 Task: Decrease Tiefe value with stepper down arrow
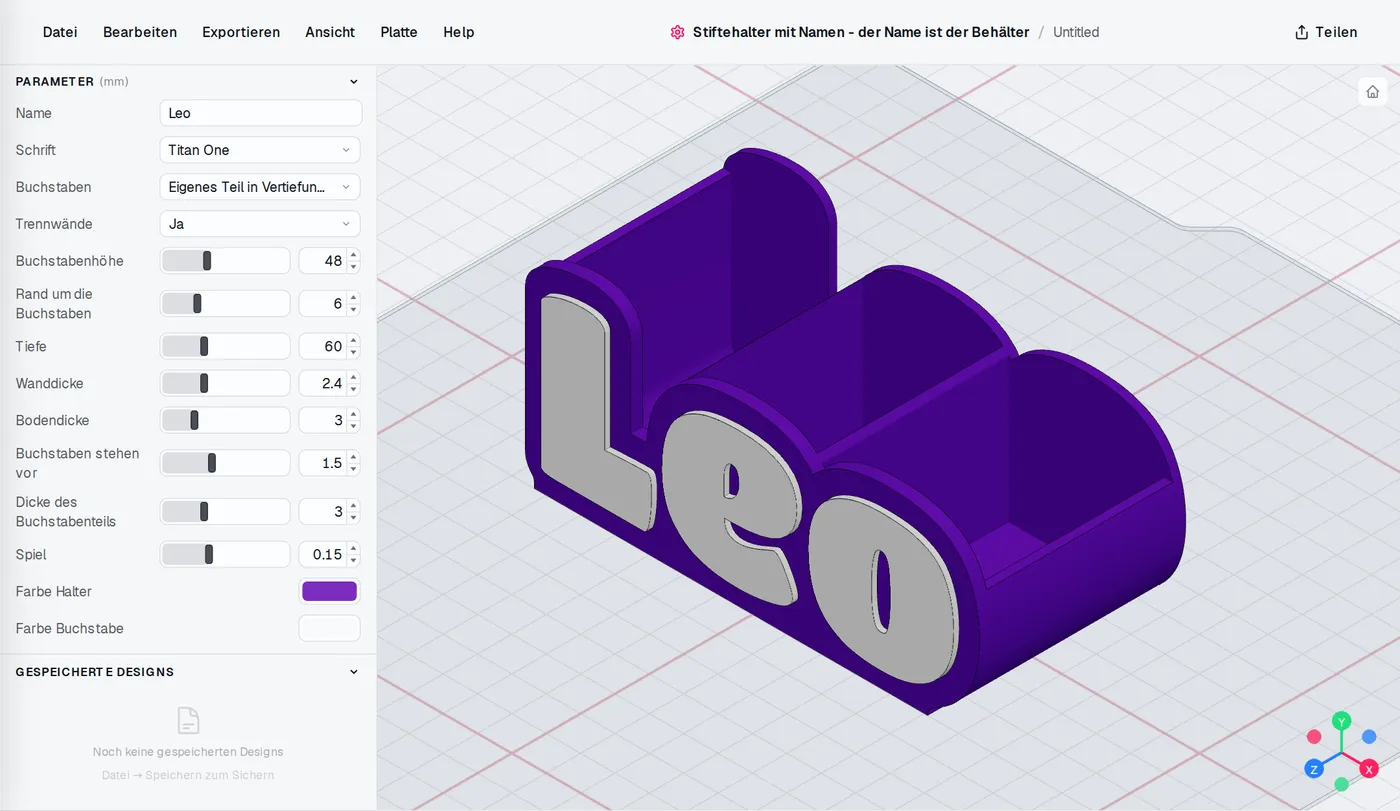[x=353, y=352]
